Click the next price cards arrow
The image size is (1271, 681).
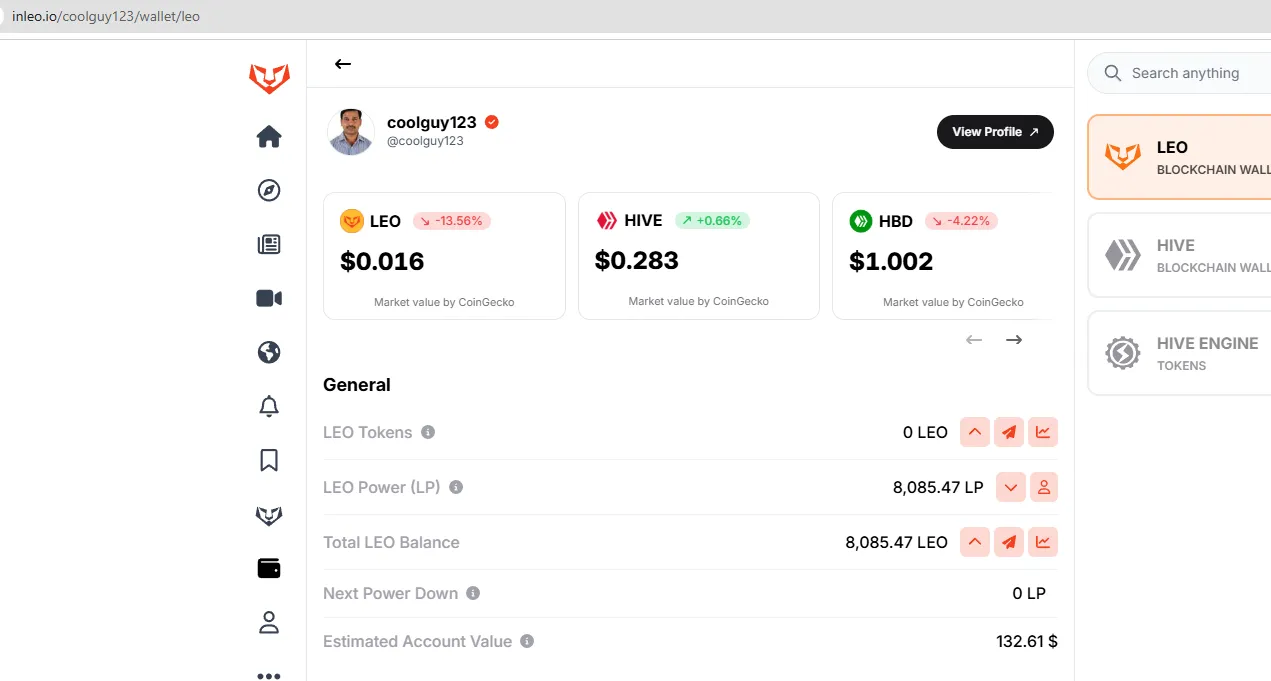(1014, 340)
